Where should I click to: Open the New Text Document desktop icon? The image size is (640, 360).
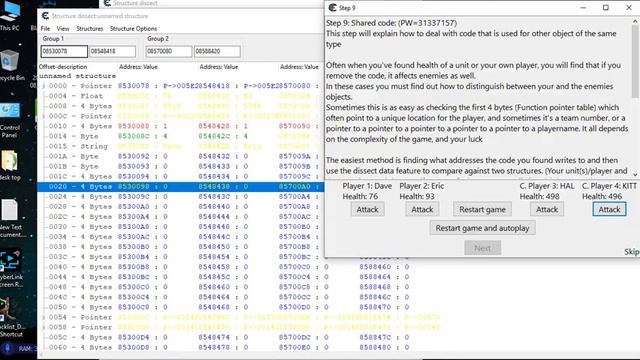click(x=11, y=218)
